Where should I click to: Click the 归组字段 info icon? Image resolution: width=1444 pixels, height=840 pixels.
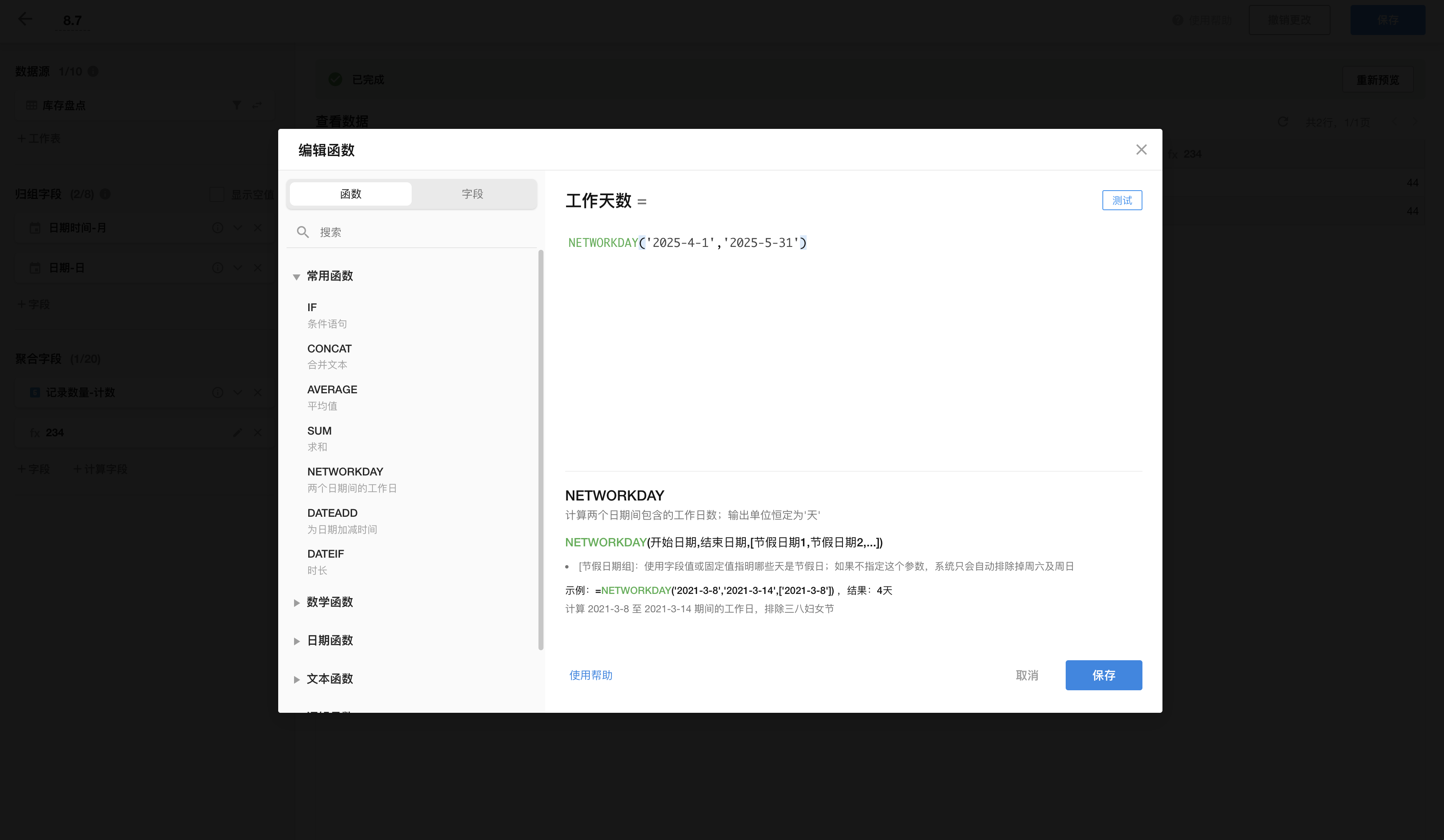point(105,194)
